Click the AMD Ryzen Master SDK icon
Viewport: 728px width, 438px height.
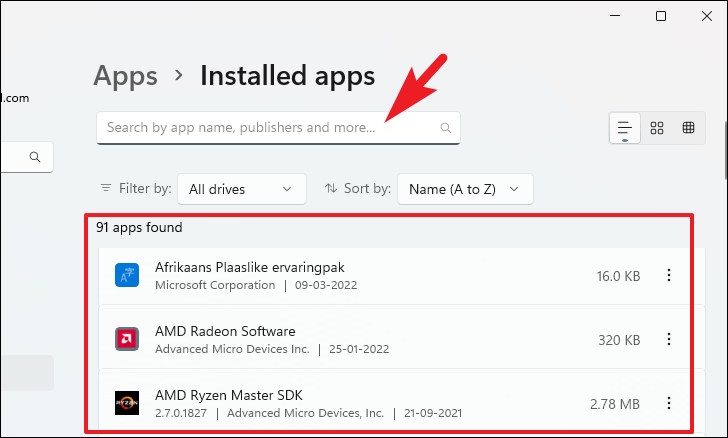click(127, 403)
